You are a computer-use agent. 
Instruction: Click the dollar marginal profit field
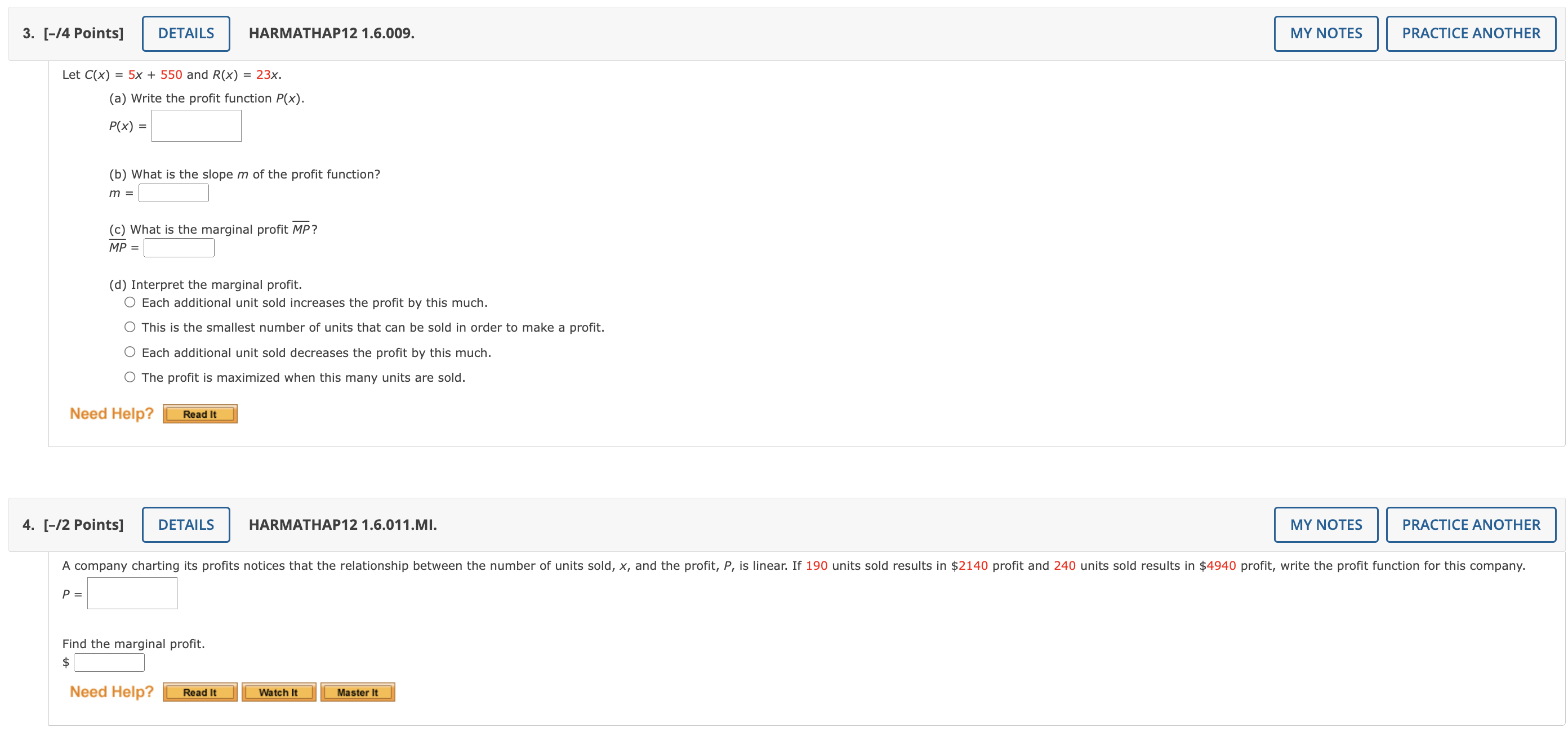[x=109, y=663]
